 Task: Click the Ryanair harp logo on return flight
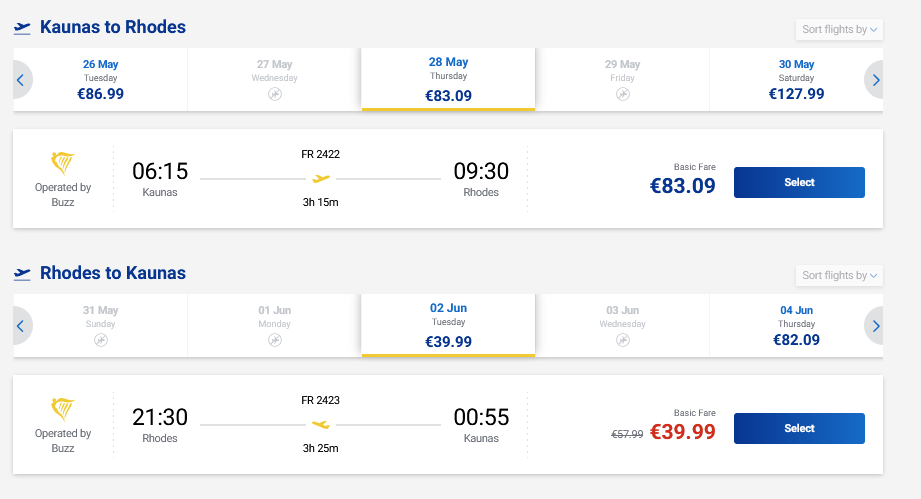(x=63, y=410)
